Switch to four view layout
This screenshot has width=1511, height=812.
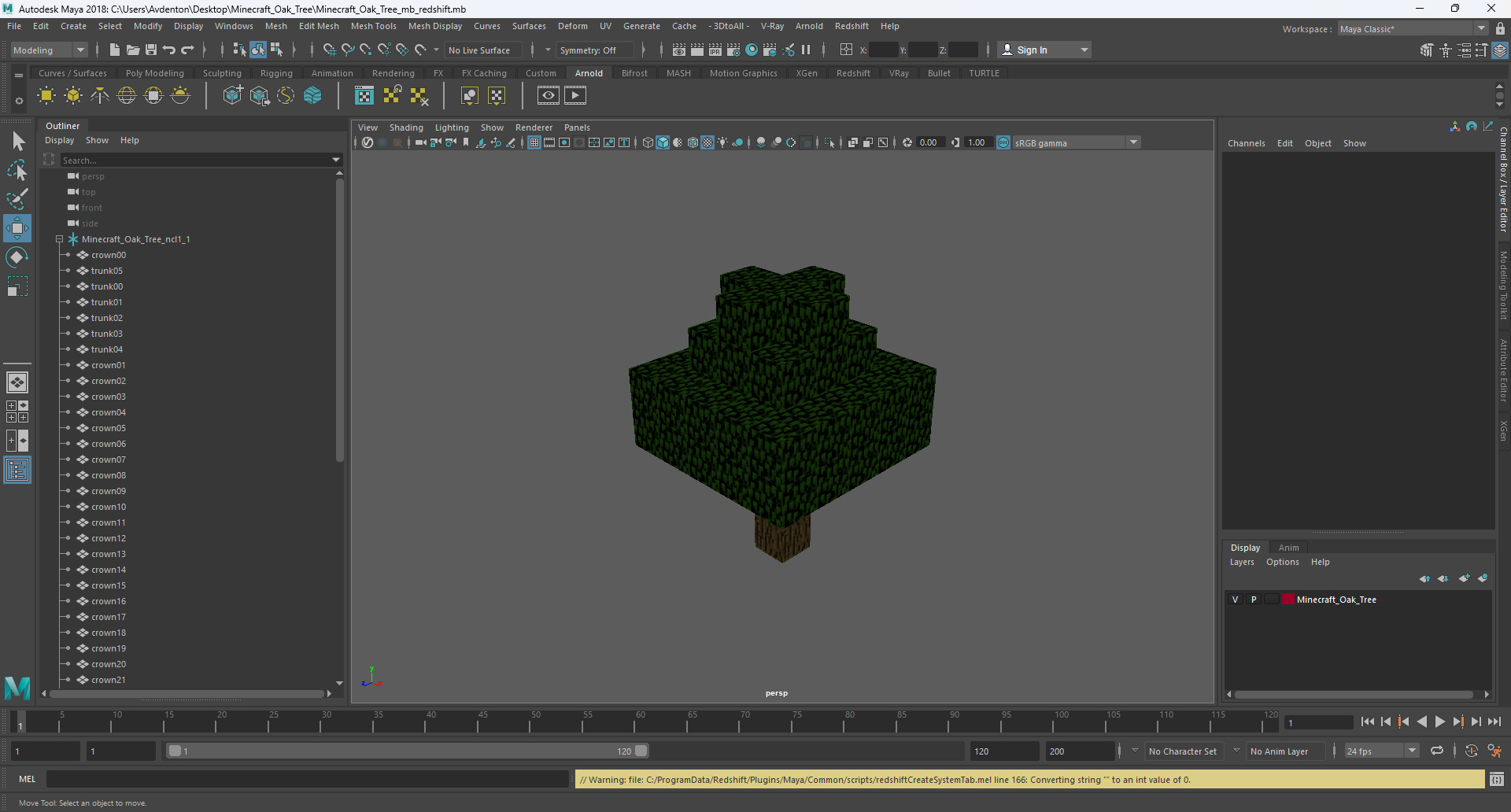(17, 412)
